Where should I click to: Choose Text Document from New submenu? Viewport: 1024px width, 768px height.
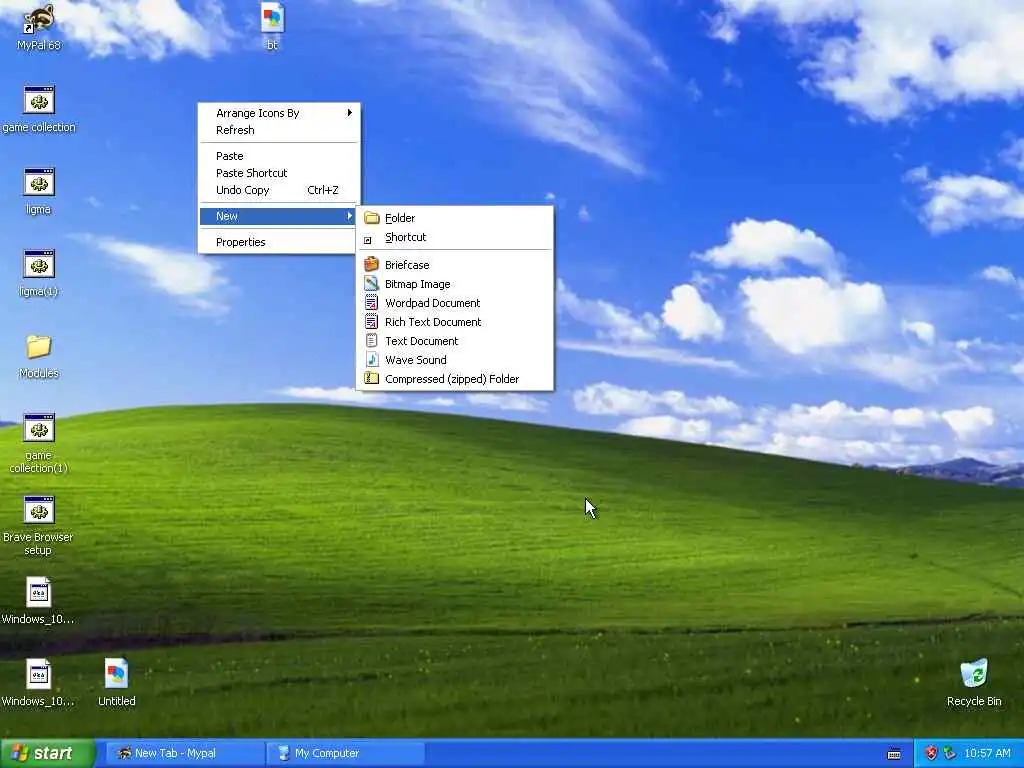[455, 341]
